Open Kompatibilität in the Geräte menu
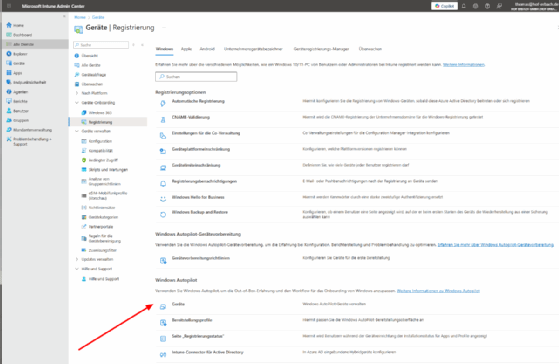 [x=101, y=151]
